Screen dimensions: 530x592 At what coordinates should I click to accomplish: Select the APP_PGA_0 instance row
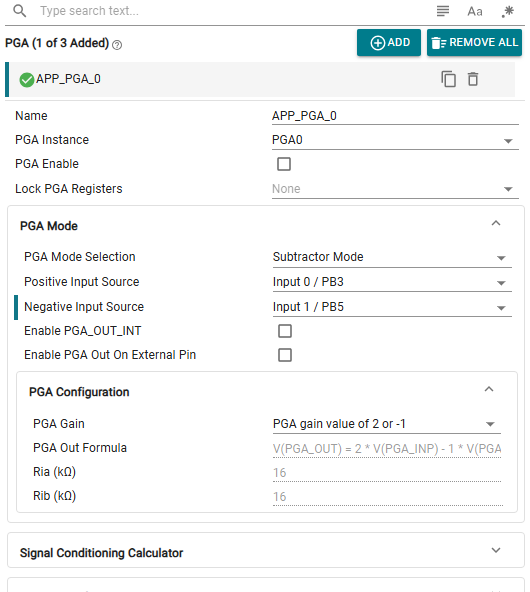tap(260, 80)
